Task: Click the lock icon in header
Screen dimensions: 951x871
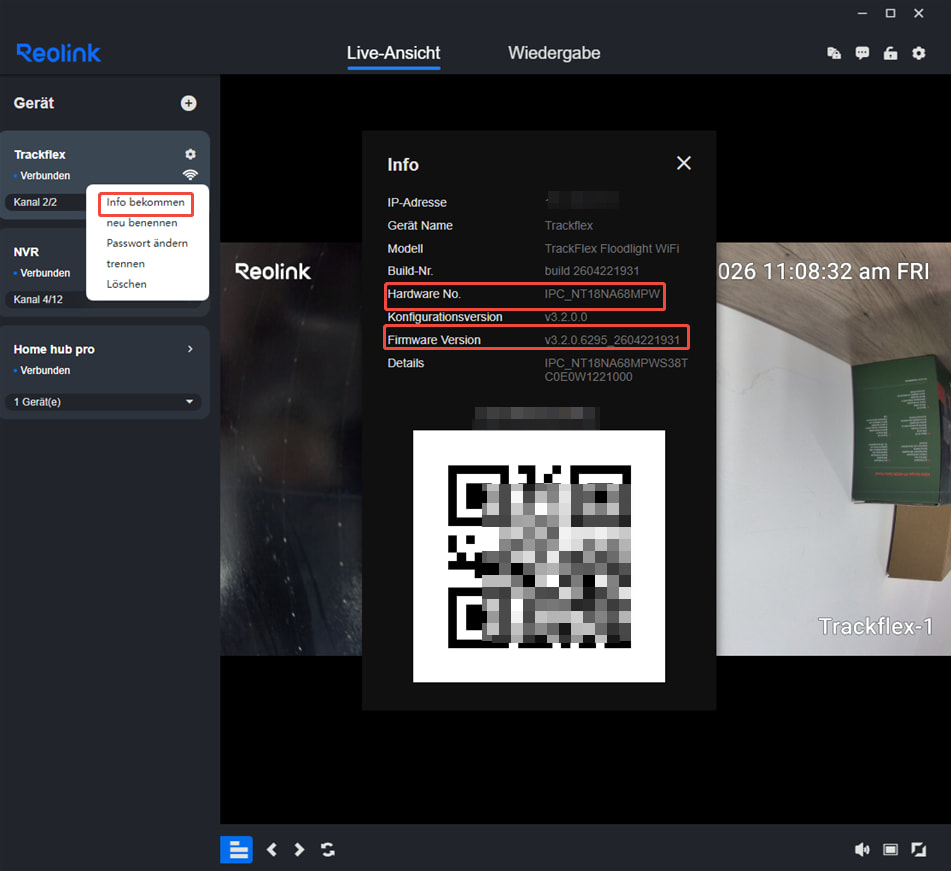Action: (x=890, y=53)
